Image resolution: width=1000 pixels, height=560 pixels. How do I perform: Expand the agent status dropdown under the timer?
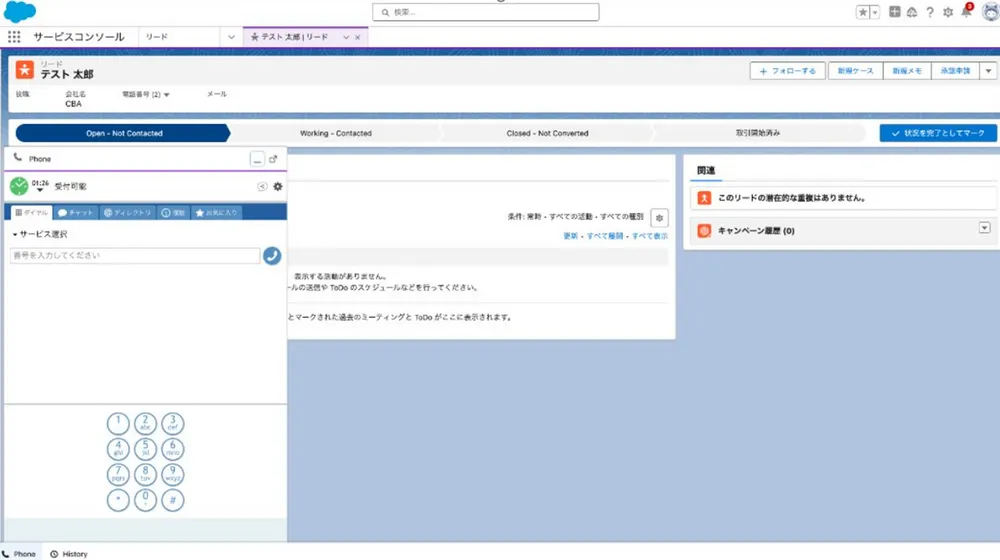pyautogui.click(x=41, y=190)
